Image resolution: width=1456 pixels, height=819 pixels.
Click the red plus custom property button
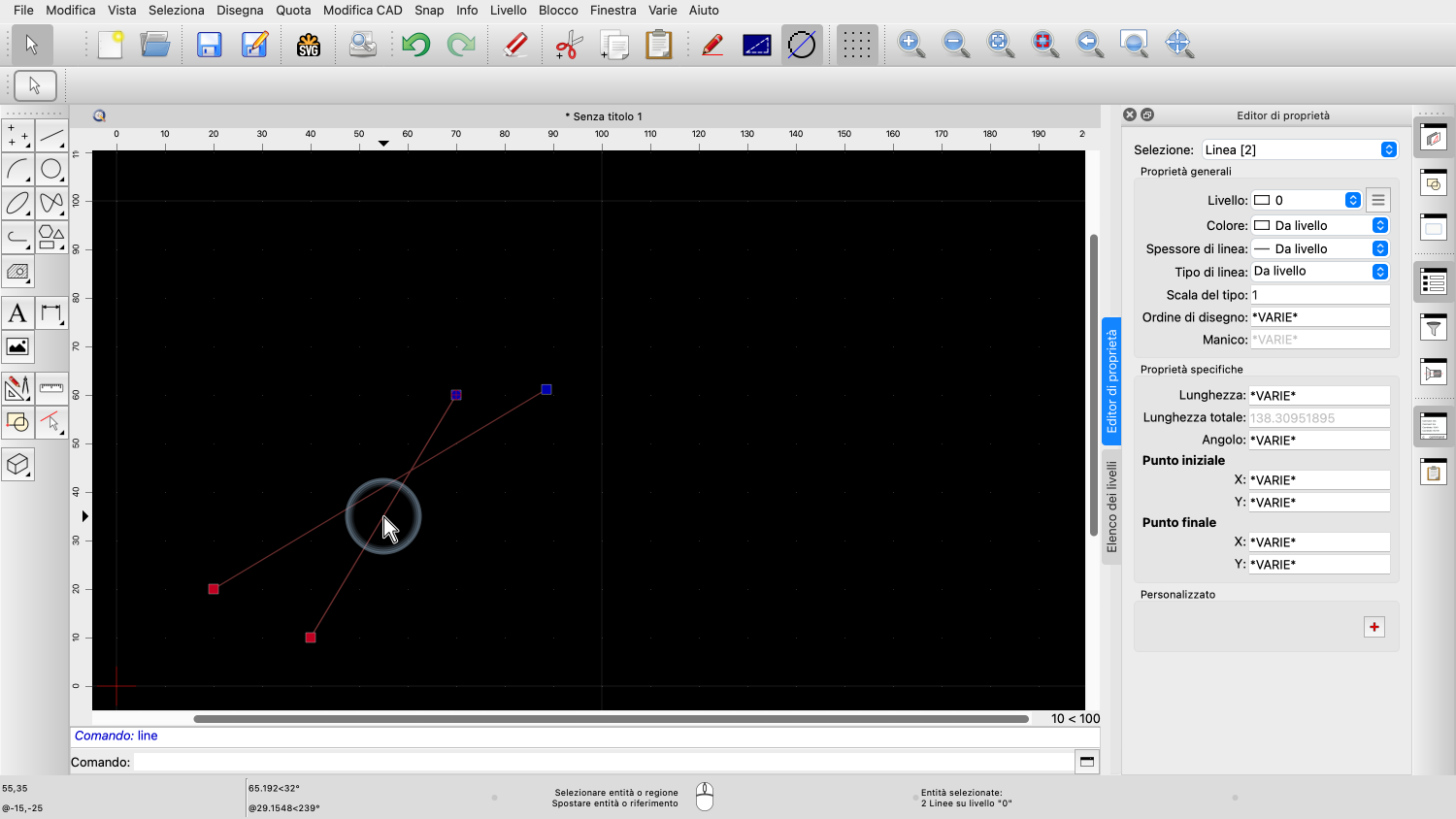(x=1374, y=627)
